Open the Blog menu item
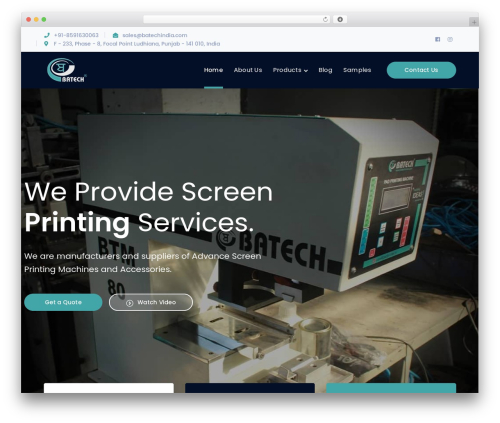Screen dimensions: 500x423 pyautogui.click(x=325, y=70)
